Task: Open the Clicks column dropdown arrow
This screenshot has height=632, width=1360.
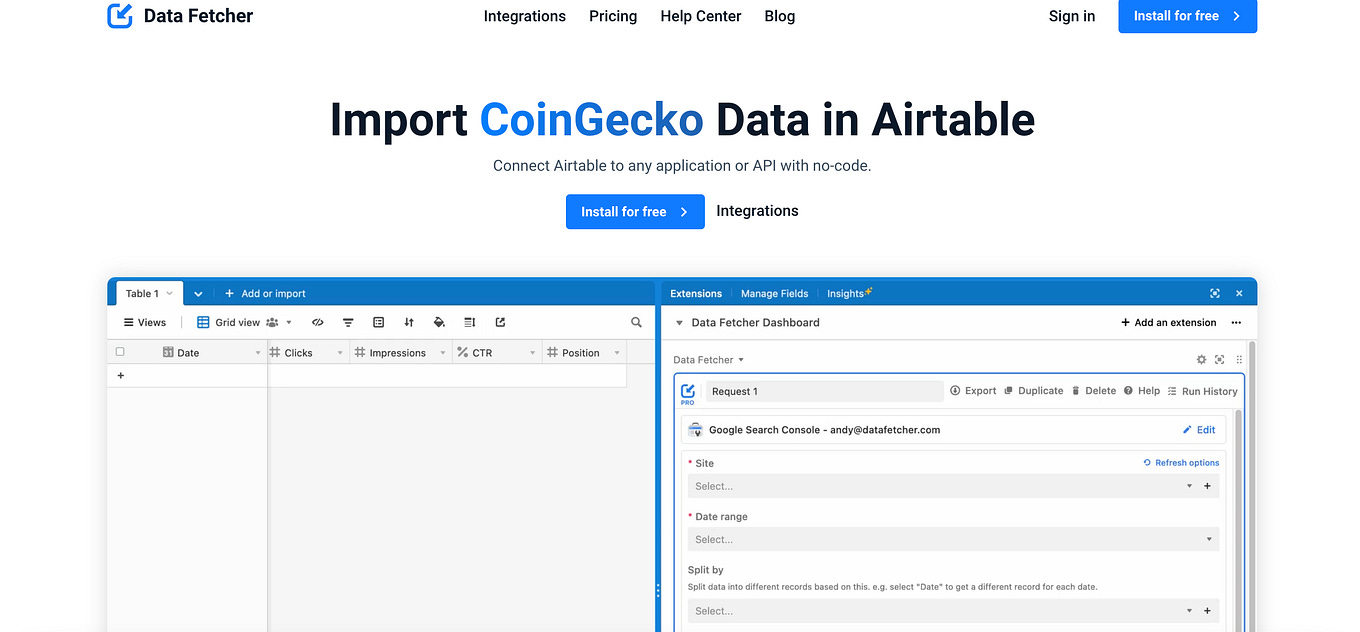Action: click(x=340, y=353)
